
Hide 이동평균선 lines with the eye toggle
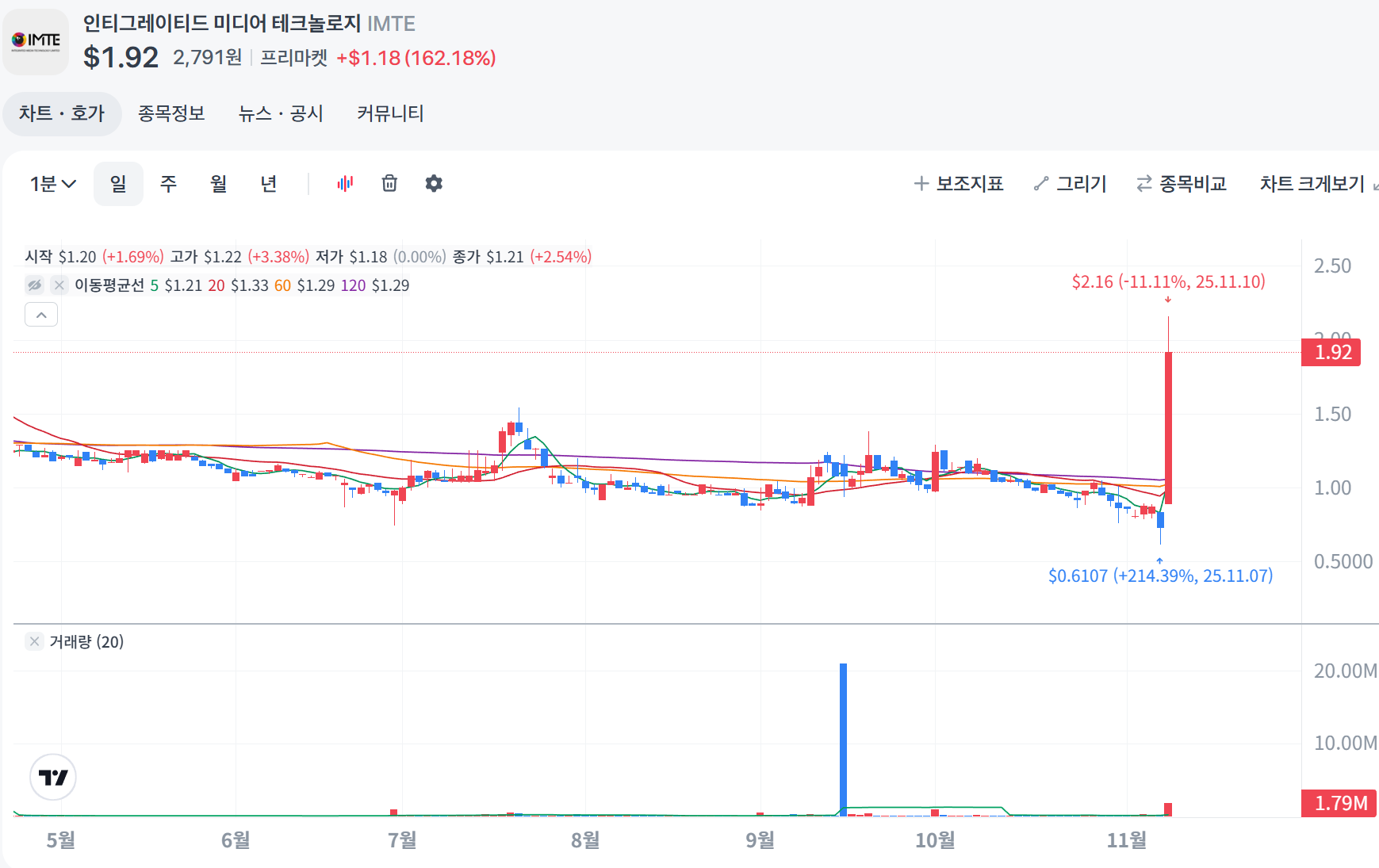click(x=33, y=285)
